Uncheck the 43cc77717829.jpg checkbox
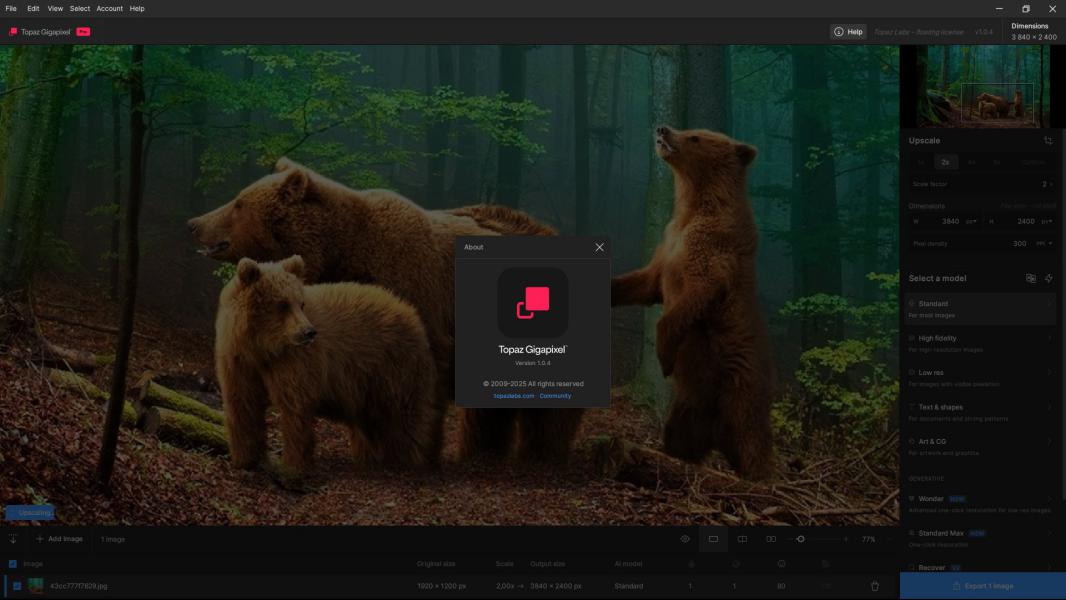Screen dimensions: 1066x600 [x=17, y=586]
